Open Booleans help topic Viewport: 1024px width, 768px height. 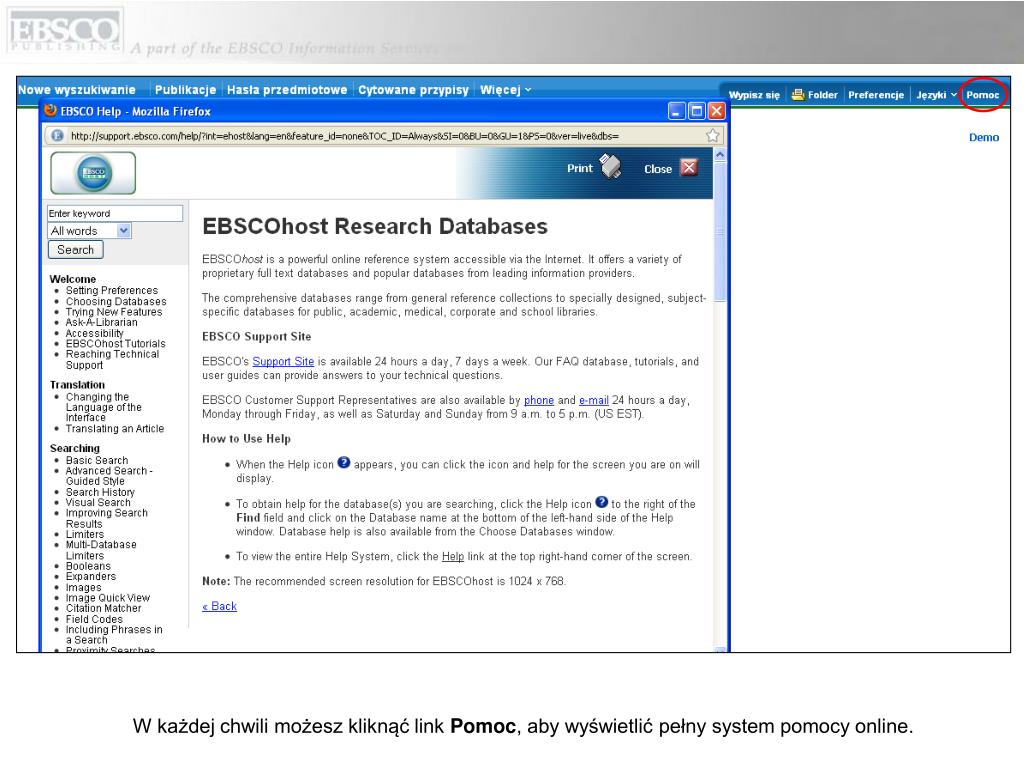(88, 566)
